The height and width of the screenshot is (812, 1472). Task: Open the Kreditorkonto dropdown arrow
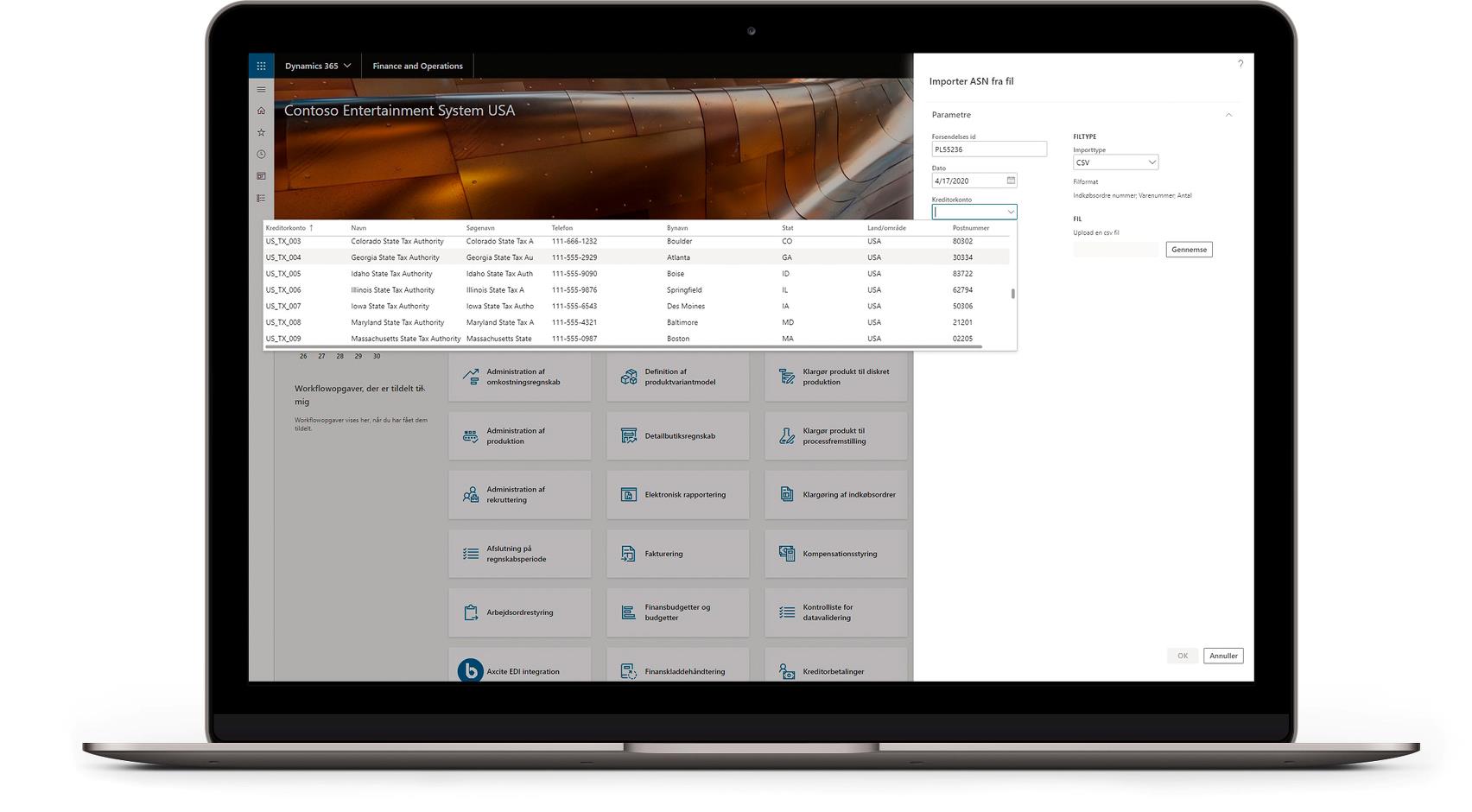point(1010,212)
